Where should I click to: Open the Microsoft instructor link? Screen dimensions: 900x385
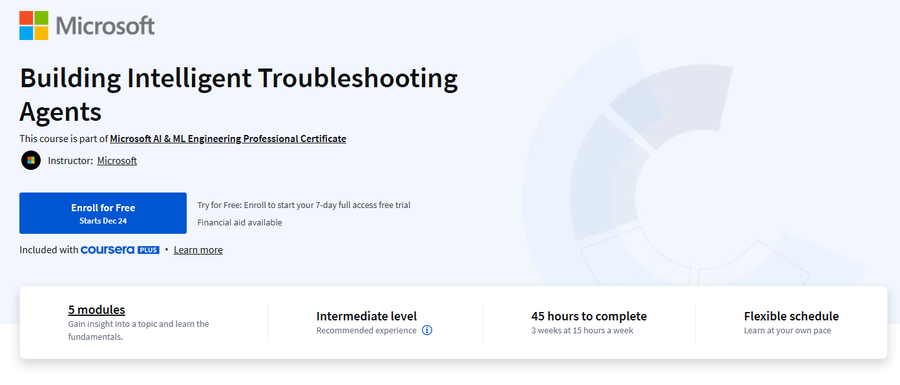click(117, 161)
